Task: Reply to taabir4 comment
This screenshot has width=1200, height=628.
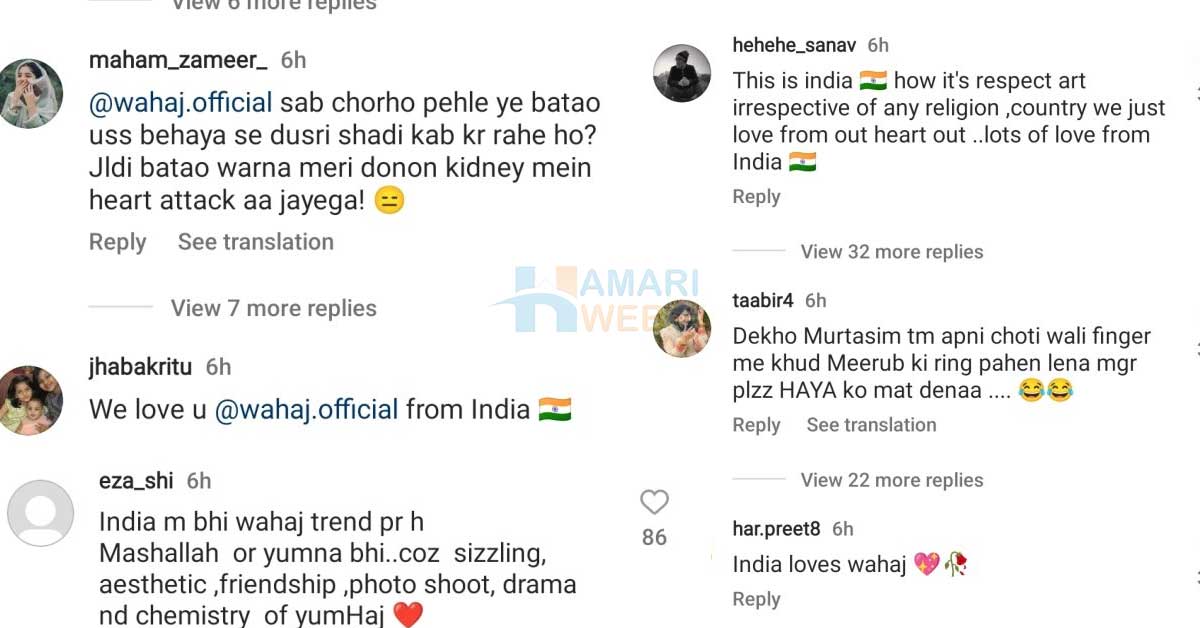Action: point(756,425)
